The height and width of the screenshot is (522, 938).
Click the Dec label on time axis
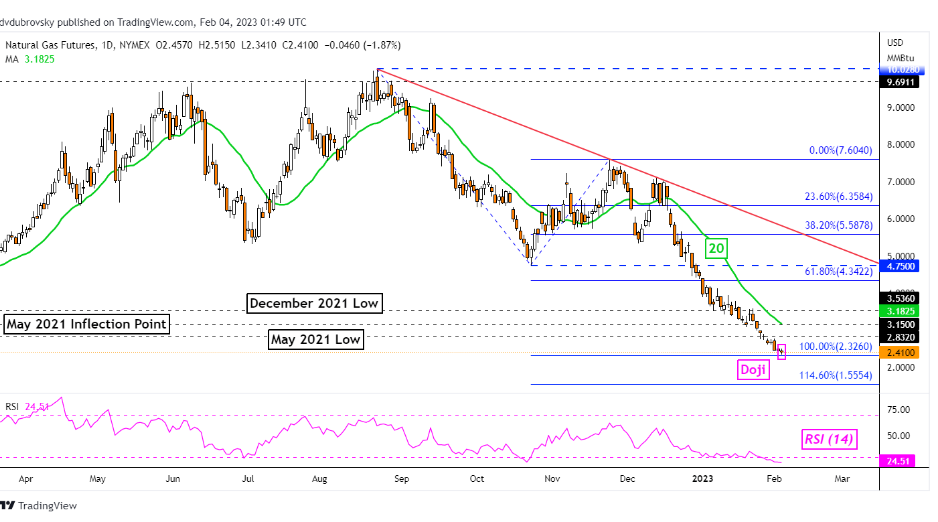627,478
